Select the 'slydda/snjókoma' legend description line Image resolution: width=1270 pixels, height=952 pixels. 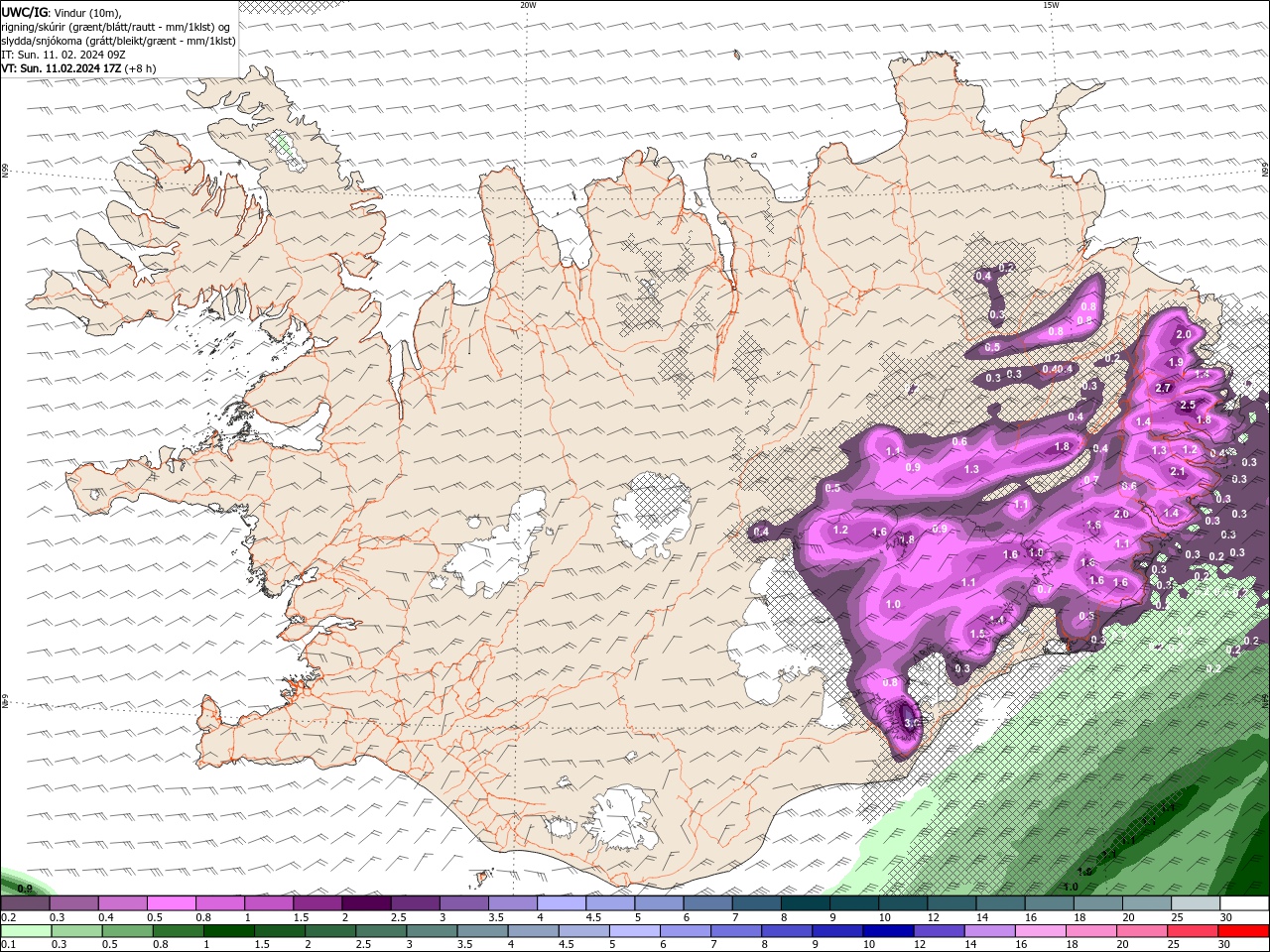coord(118,41)
